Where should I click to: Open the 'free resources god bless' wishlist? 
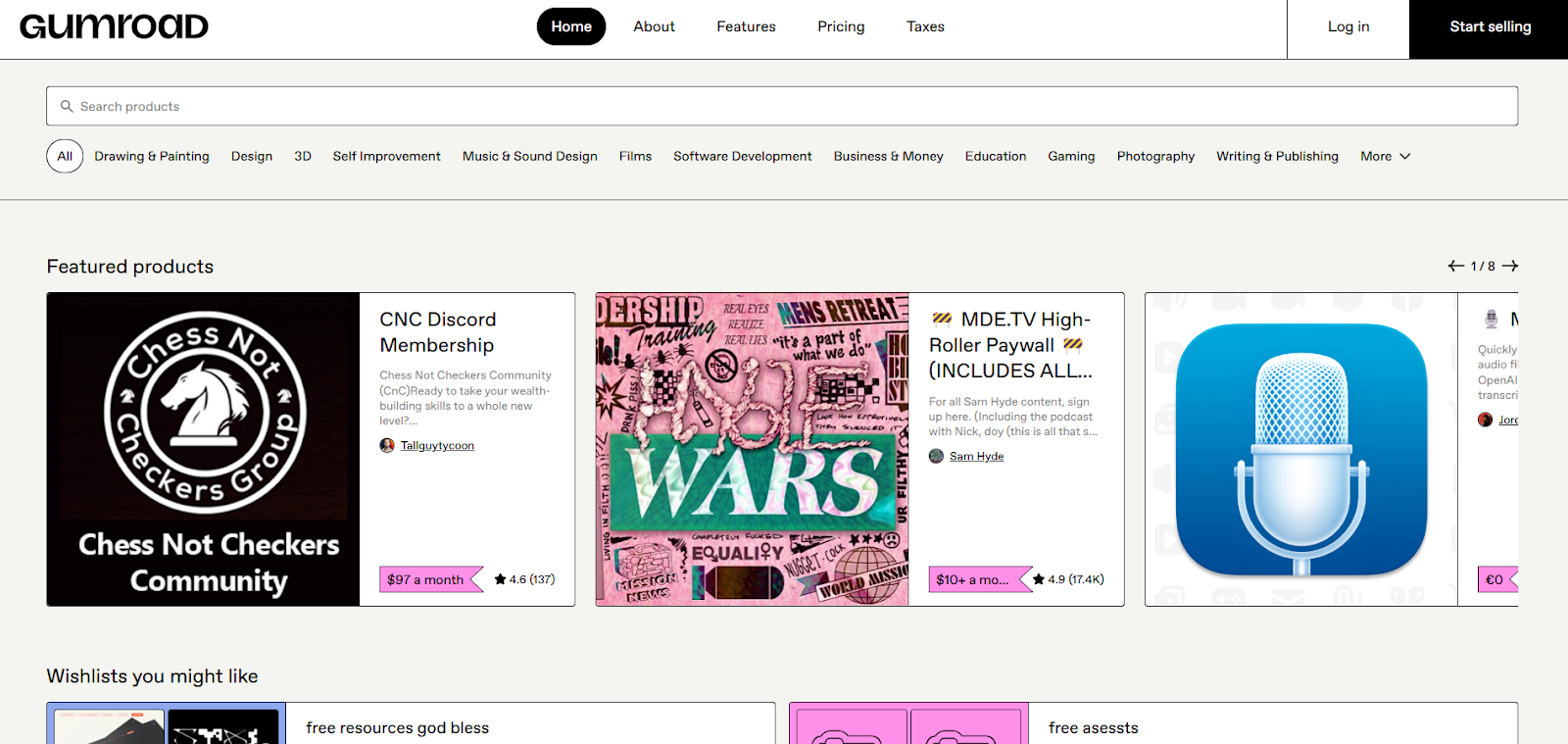[397, 727]
